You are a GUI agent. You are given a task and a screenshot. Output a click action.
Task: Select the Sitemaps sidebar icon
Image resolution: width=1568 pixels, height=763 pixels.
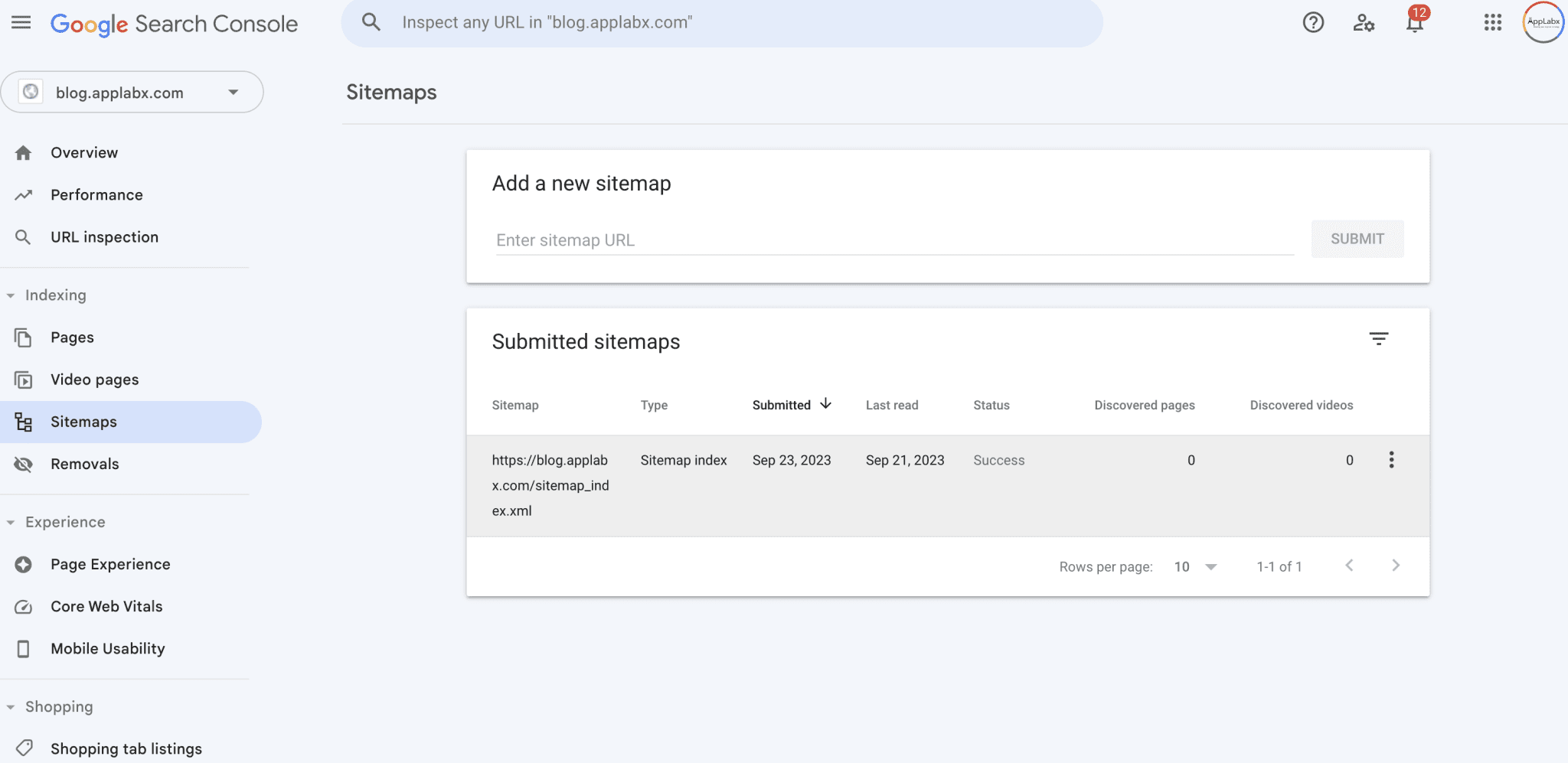(24, 422)
